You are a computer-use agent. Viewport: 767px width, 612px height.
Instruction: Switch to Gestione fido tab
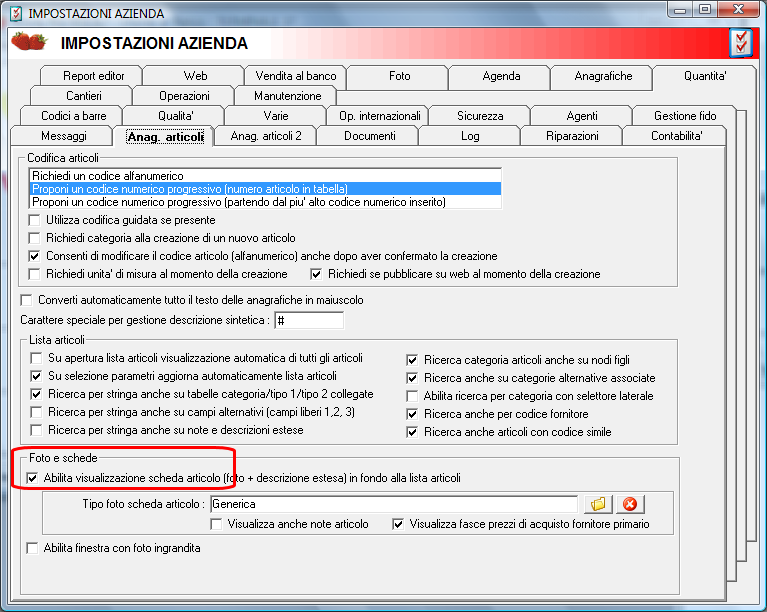click(685, 116)
